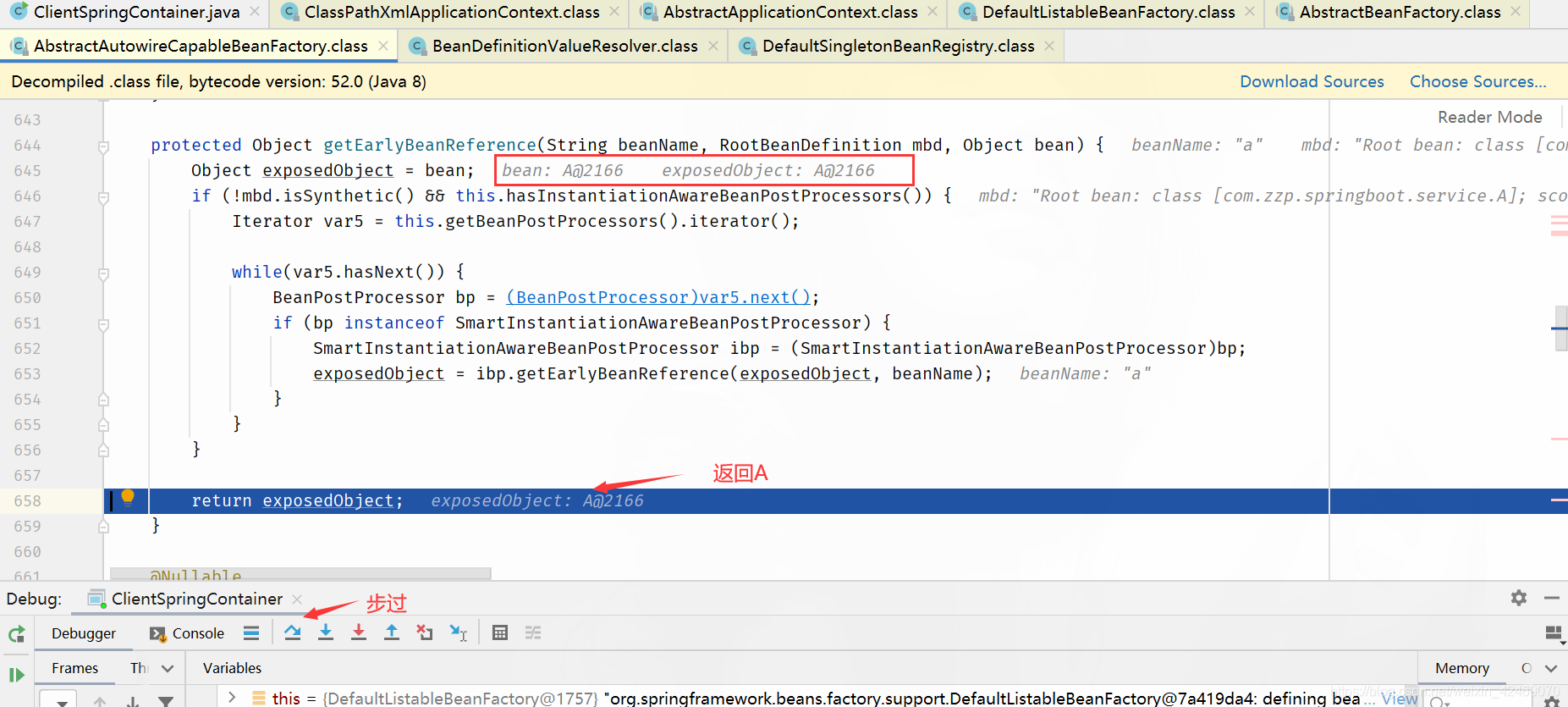Click the Step Into debugger icon

326,632
